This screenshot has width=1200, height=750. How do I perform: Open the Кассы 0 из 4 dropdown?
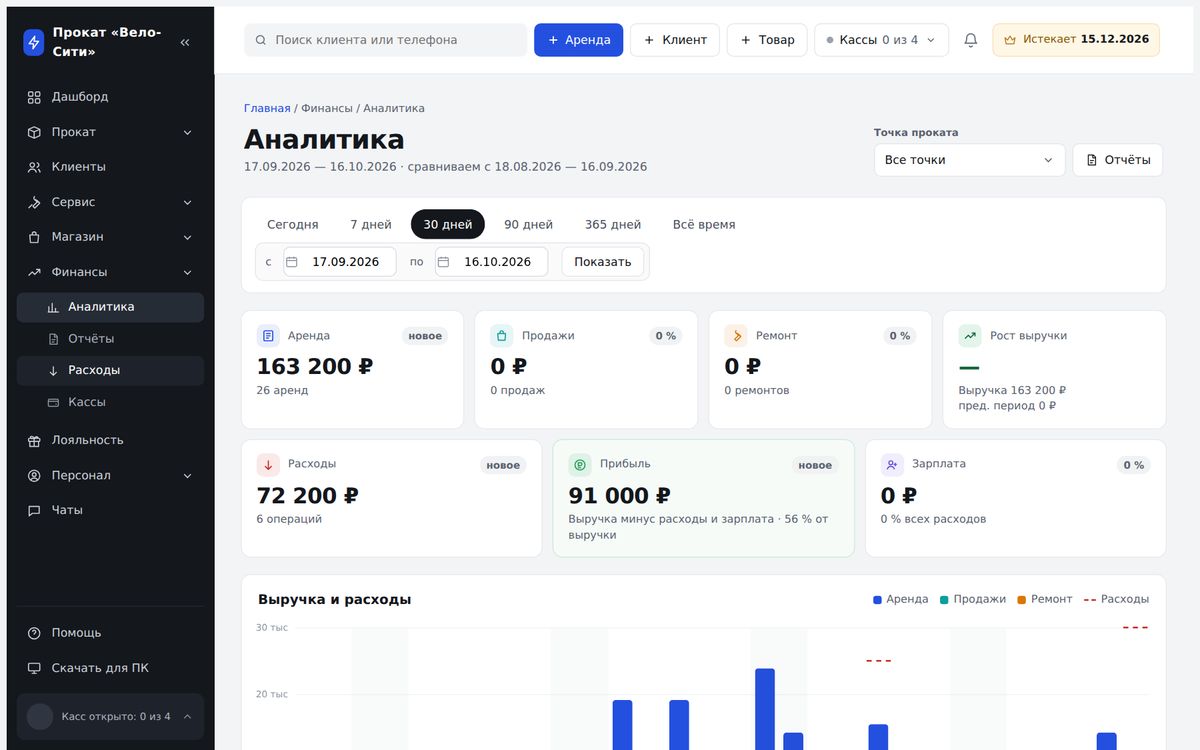(881, 40)
